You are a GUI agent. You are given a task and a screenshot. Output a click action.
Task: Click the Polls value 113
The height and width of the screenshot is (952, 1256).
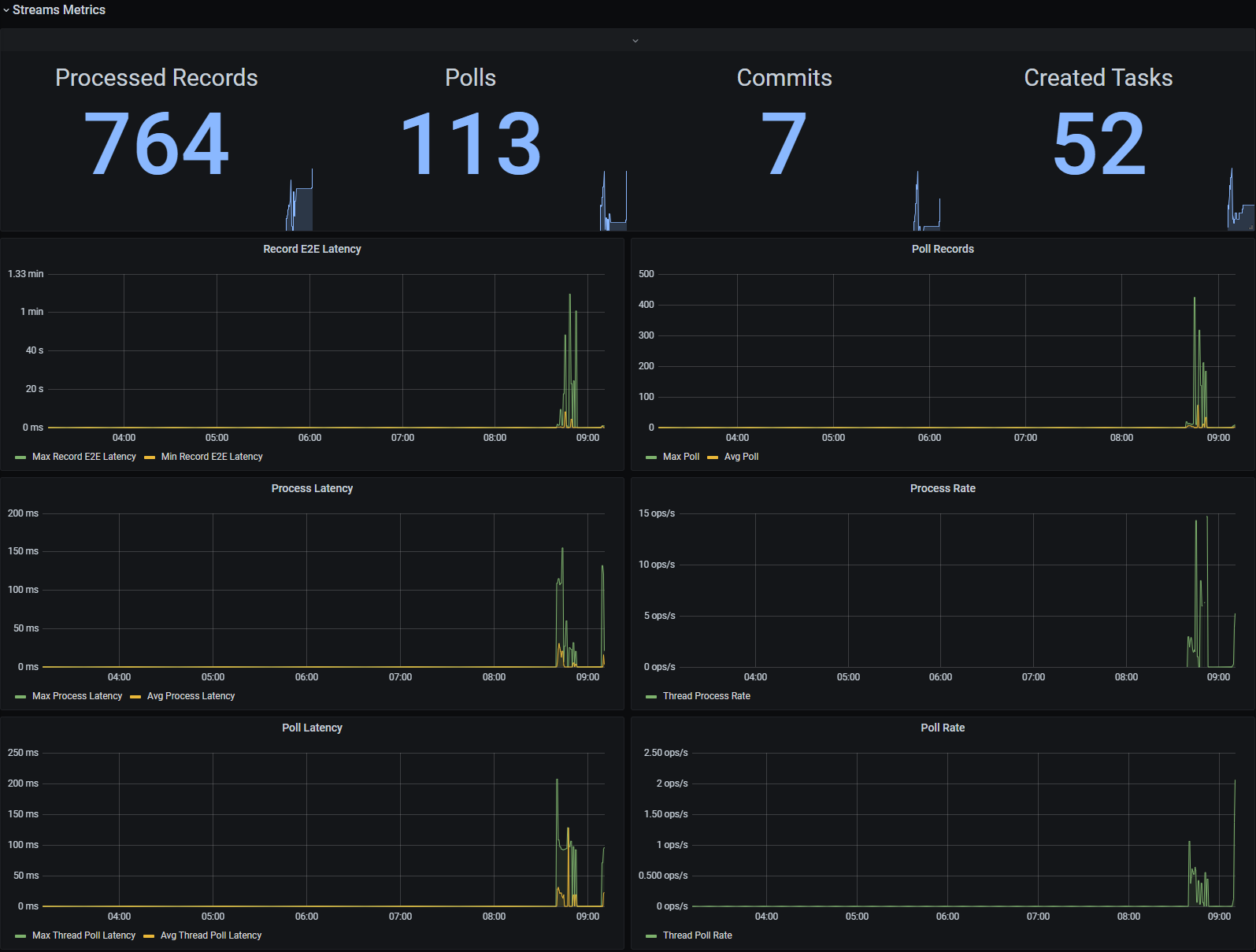pos(471,144)
